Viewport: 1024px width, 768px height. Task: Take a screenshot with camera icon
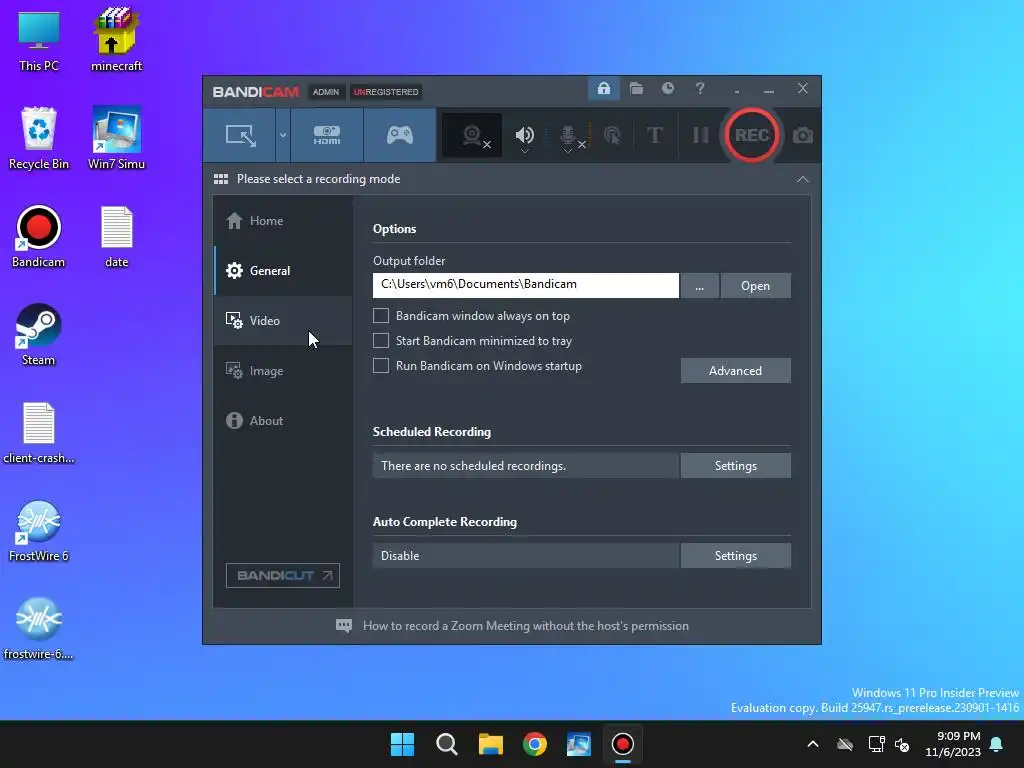(x=803, y=135)
